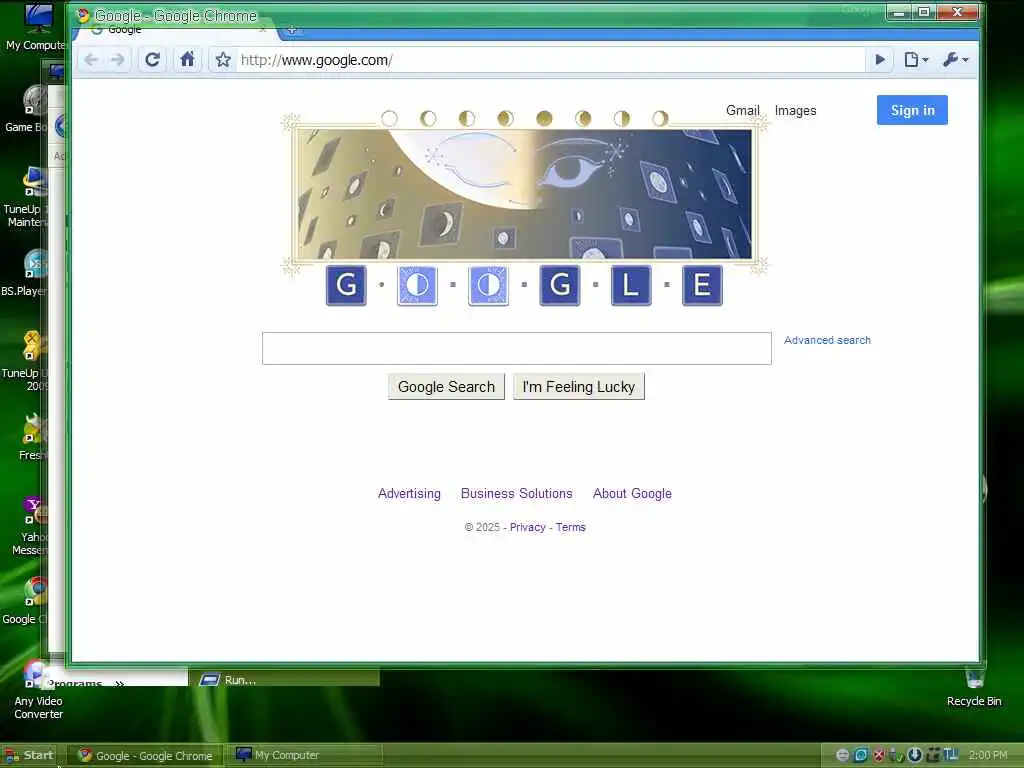Viewport: 1024px width, 768px height.
Task: Click the system tray clock 2:00 PM
Action: click(x=988, y=755)
